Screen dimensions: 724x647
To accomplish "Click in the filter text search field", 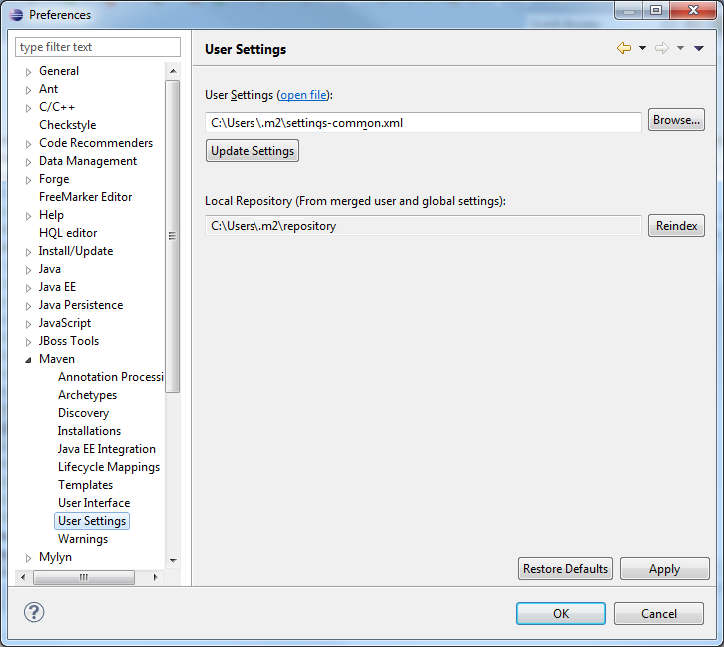I will pos(98,47).
